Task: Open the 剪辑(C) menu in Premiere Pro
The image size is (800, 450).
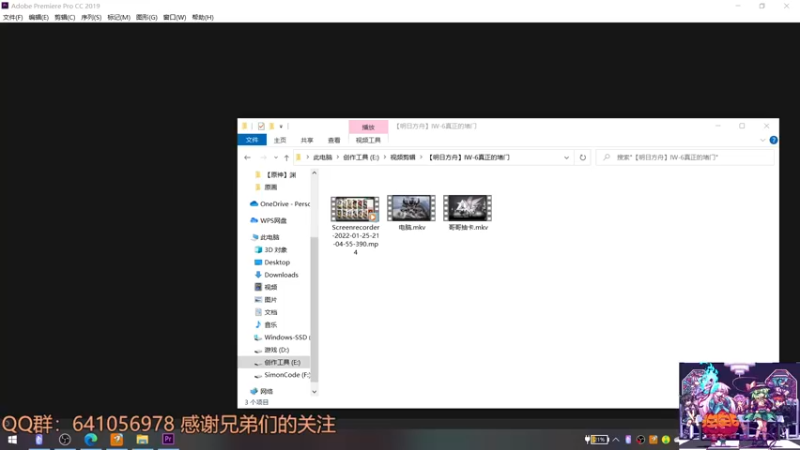Action: (65, 17)
